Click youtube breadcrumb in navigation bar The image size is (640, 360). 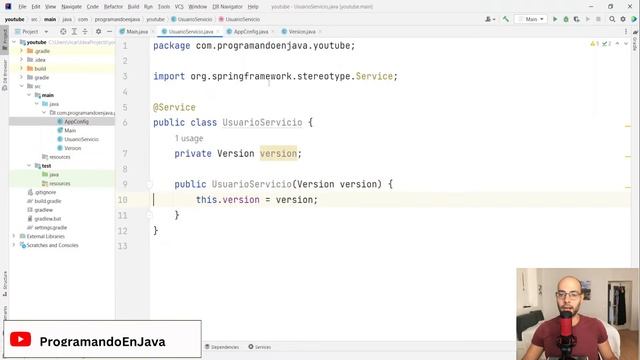[155, 19]
